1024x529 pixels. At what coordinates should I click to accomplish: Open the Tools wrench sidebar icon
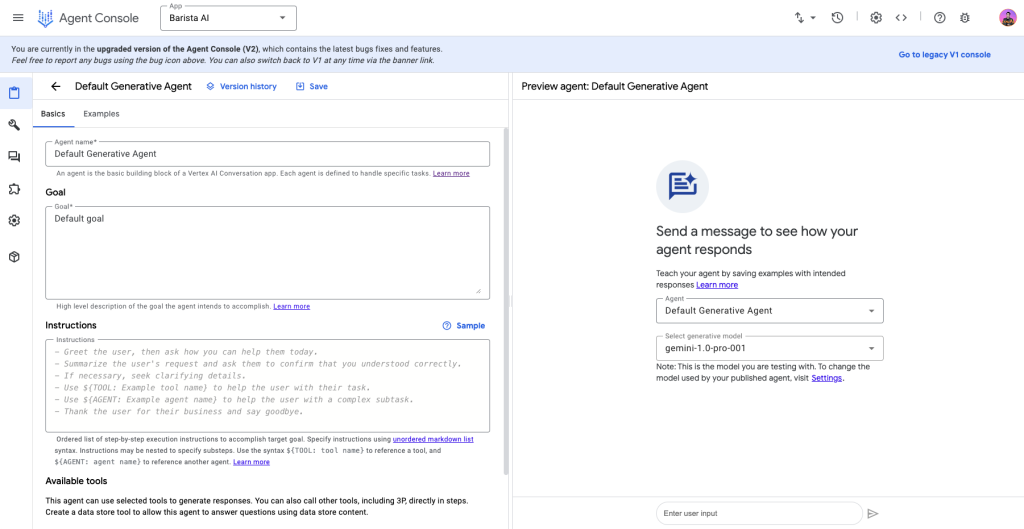tap(14, 125)
